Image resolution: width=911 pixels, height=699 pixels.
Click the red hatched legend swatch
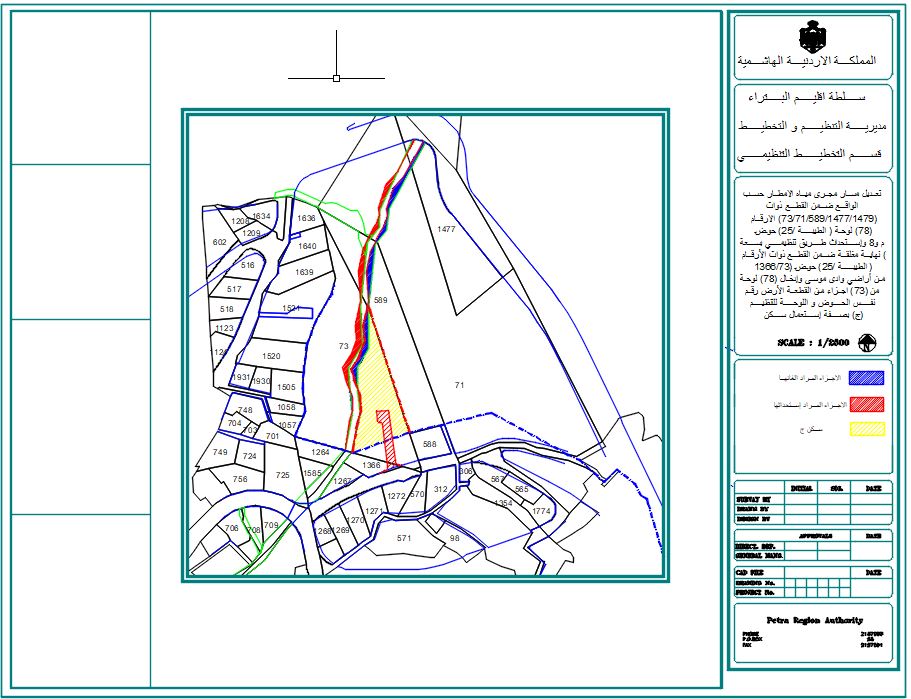[x=866, y=404]
